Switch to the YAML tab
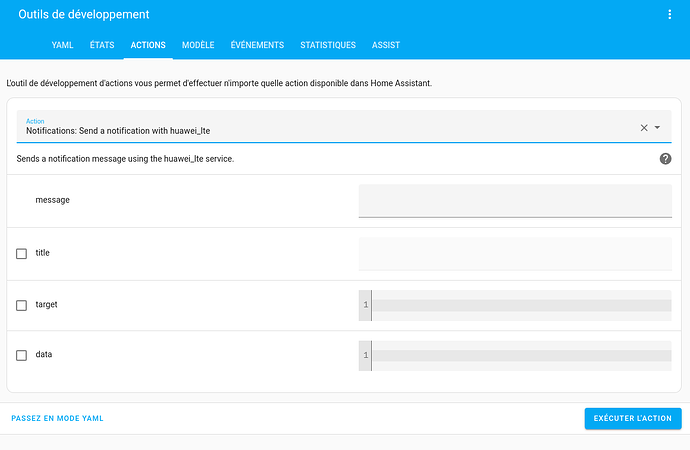 [62, 45]
